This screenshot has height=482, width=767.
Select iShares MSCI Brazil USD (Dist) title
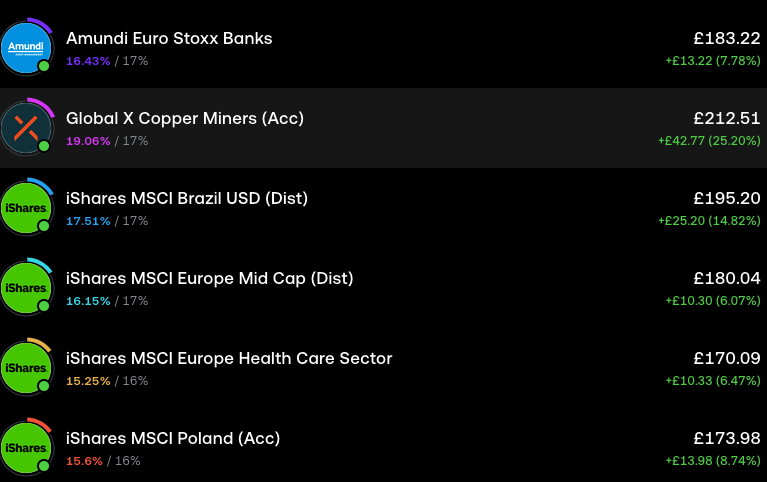click(x=187, y=198)
